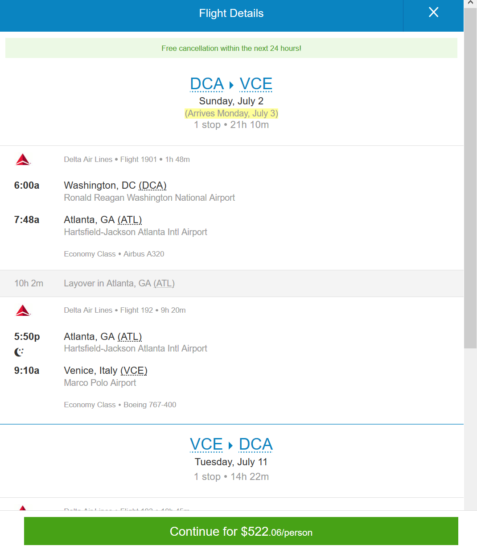Click the (ATL) abbreviation at the 7:48a arrival

tap(130, 220)
